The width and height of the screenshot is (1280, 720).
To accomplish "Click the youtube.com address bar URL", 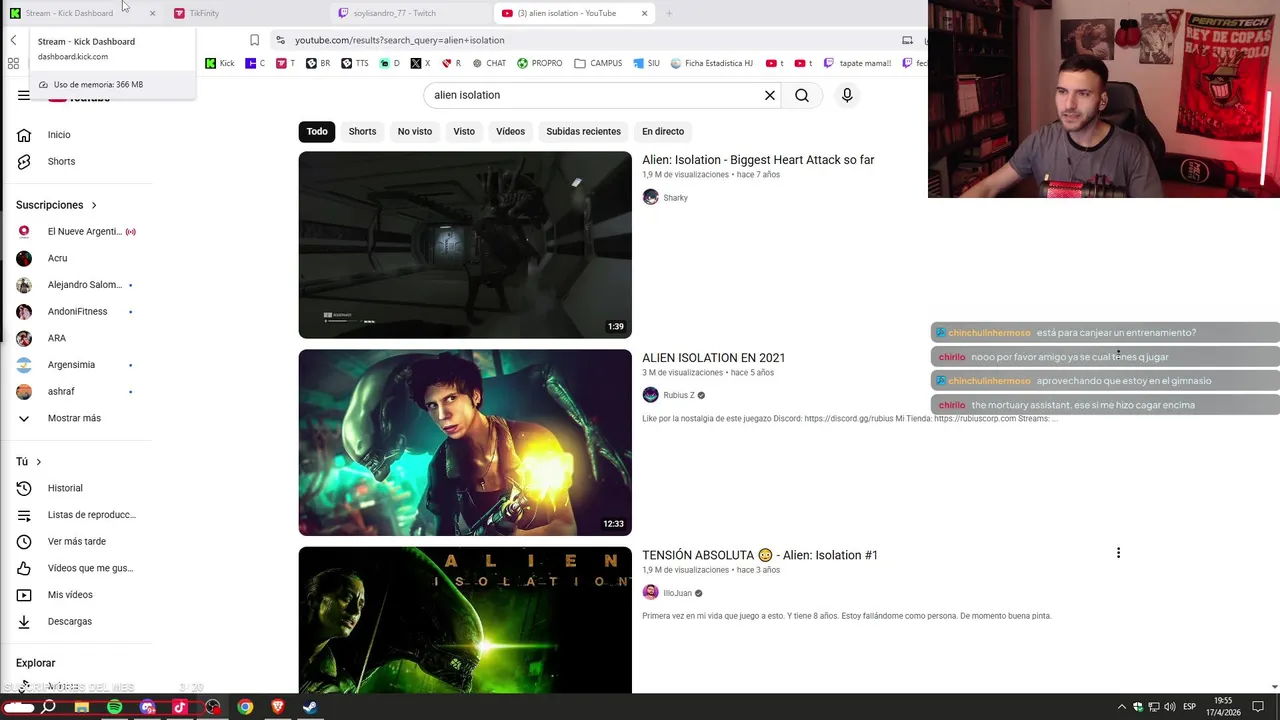I will click(399, 40).
